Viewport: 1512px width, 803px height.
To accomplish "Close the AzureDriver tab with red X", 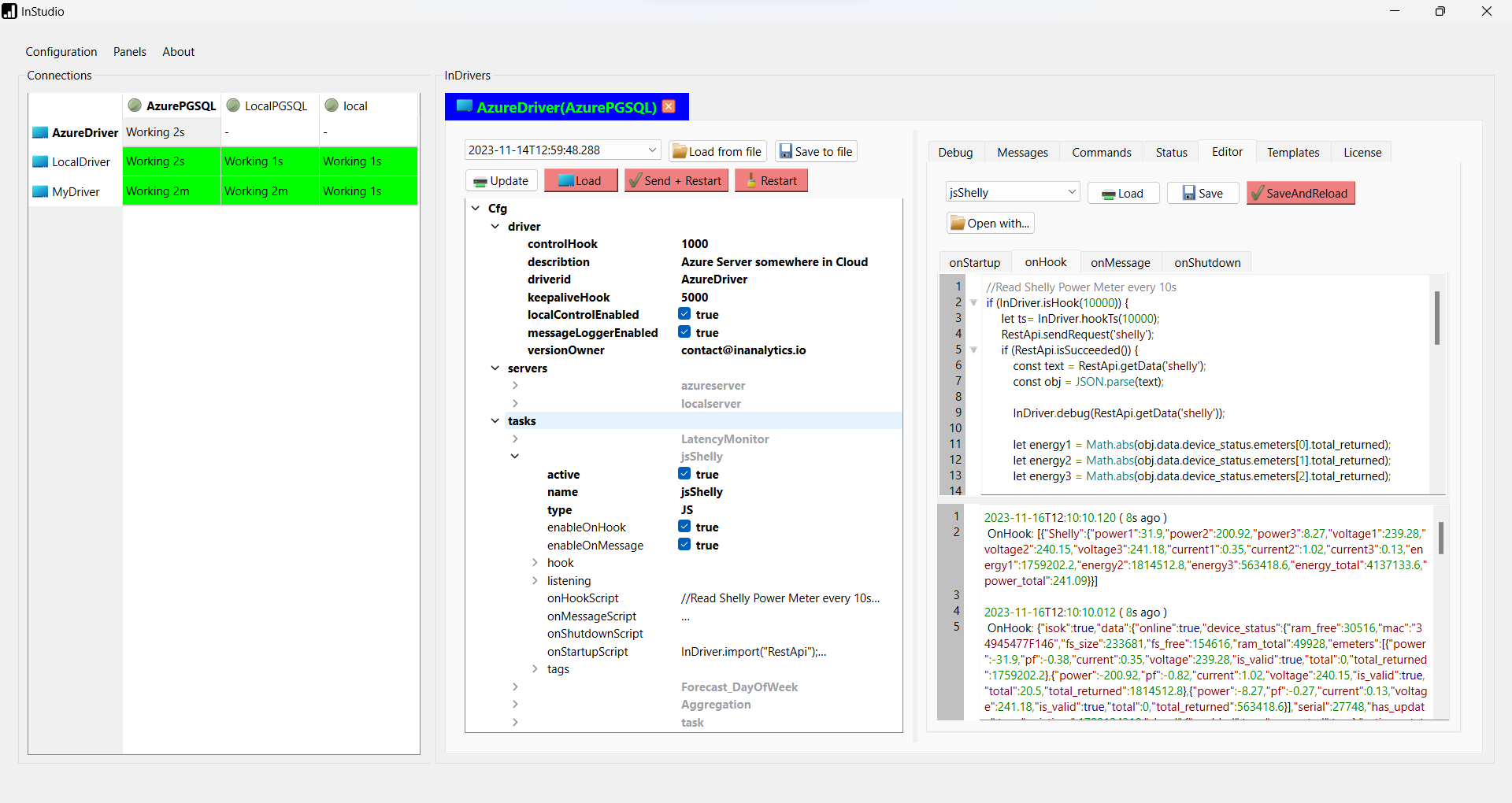I will [669, 107].
